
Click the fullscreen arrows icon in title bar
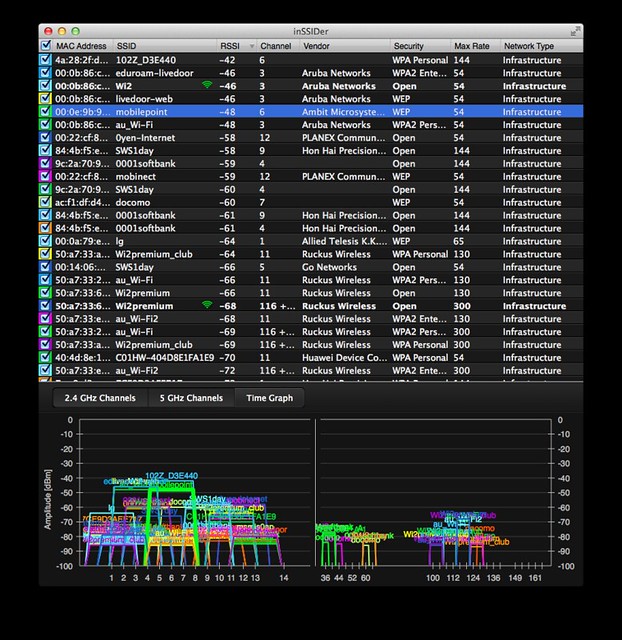tap(575, 31)
